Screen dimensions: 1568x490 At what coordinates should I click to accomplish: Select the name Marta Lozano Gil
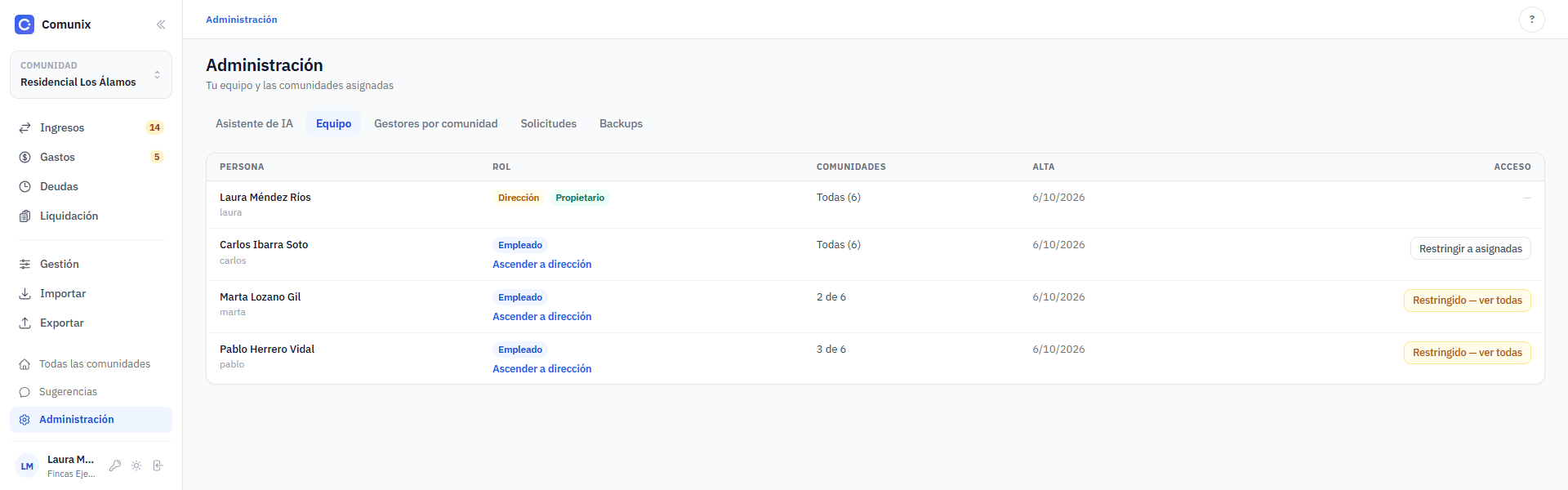click(260, 297)
